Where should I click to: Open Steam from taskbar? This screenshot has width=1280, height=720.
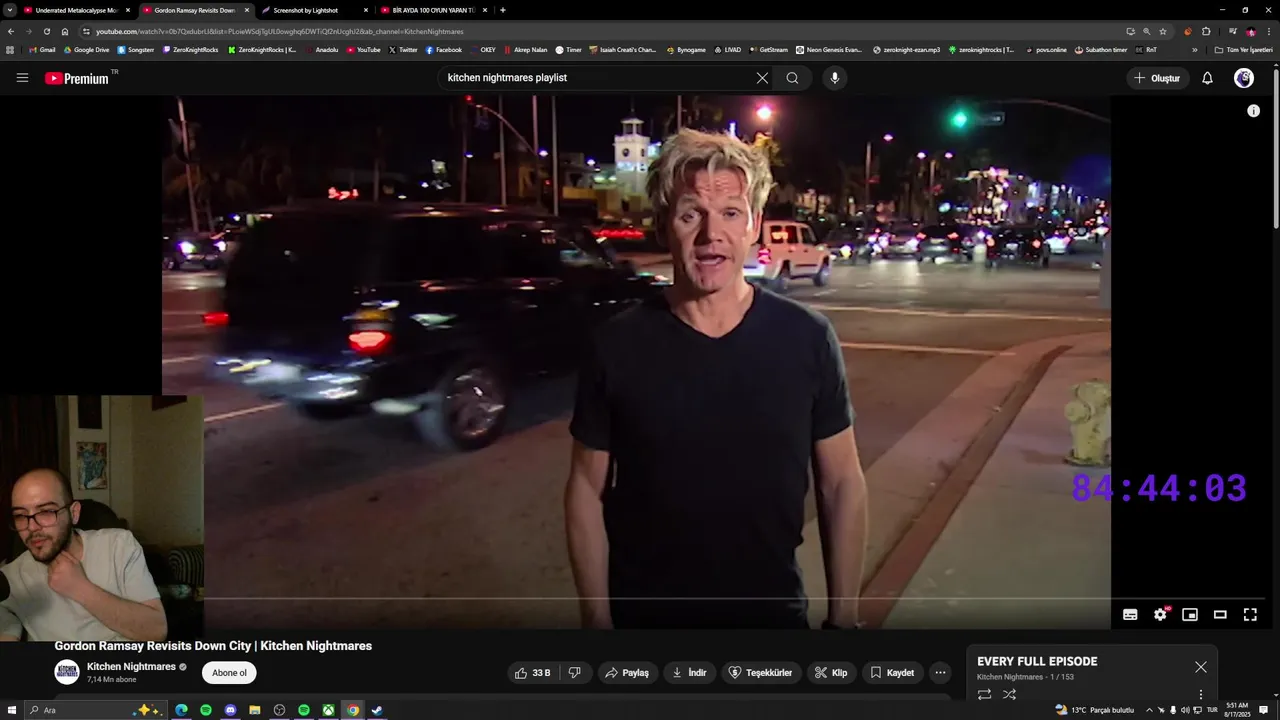[x=377, y=710]
